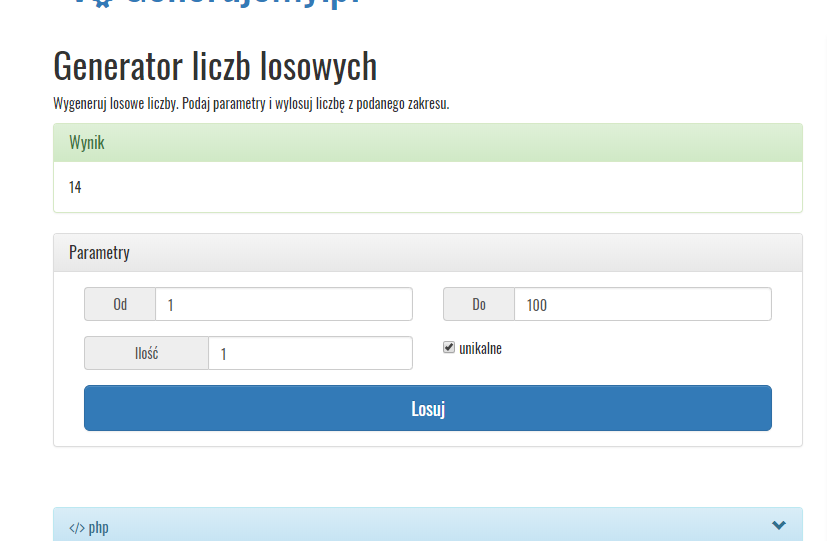Click the unikalne label text
This screenshot has height=541, width=827.
tap(480, 349)
